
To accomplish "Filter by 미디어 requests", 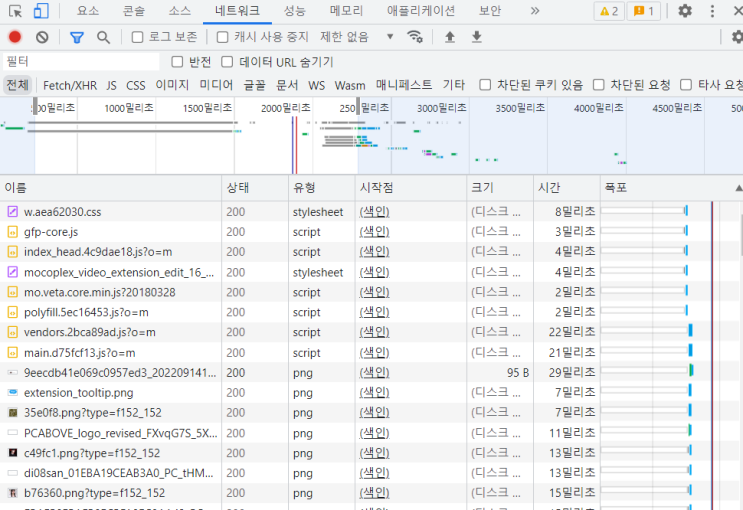I will pyautogui.click(x=216, y=85).
